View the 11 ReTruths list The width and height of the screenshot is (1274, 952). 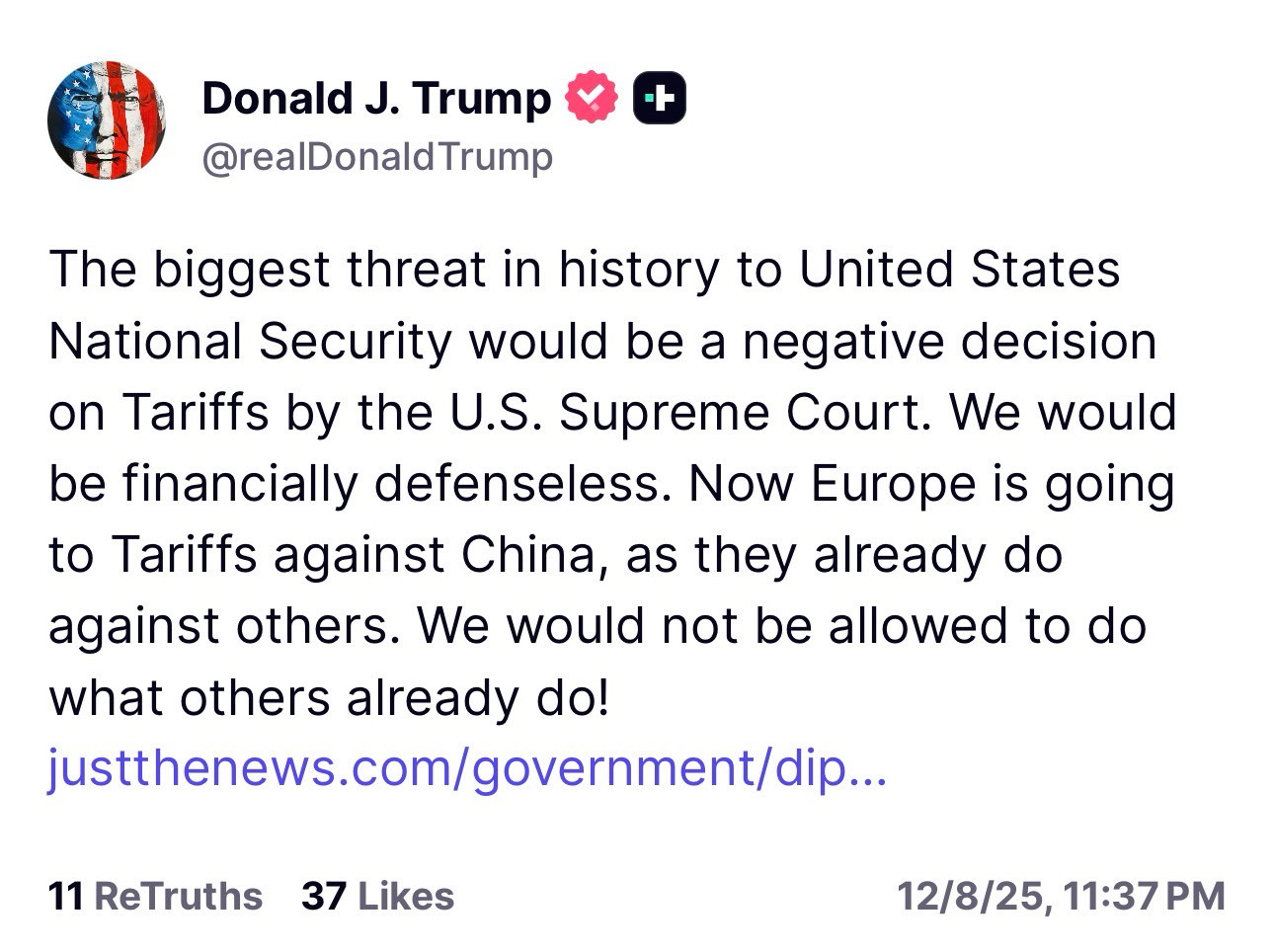click(155, 896)
